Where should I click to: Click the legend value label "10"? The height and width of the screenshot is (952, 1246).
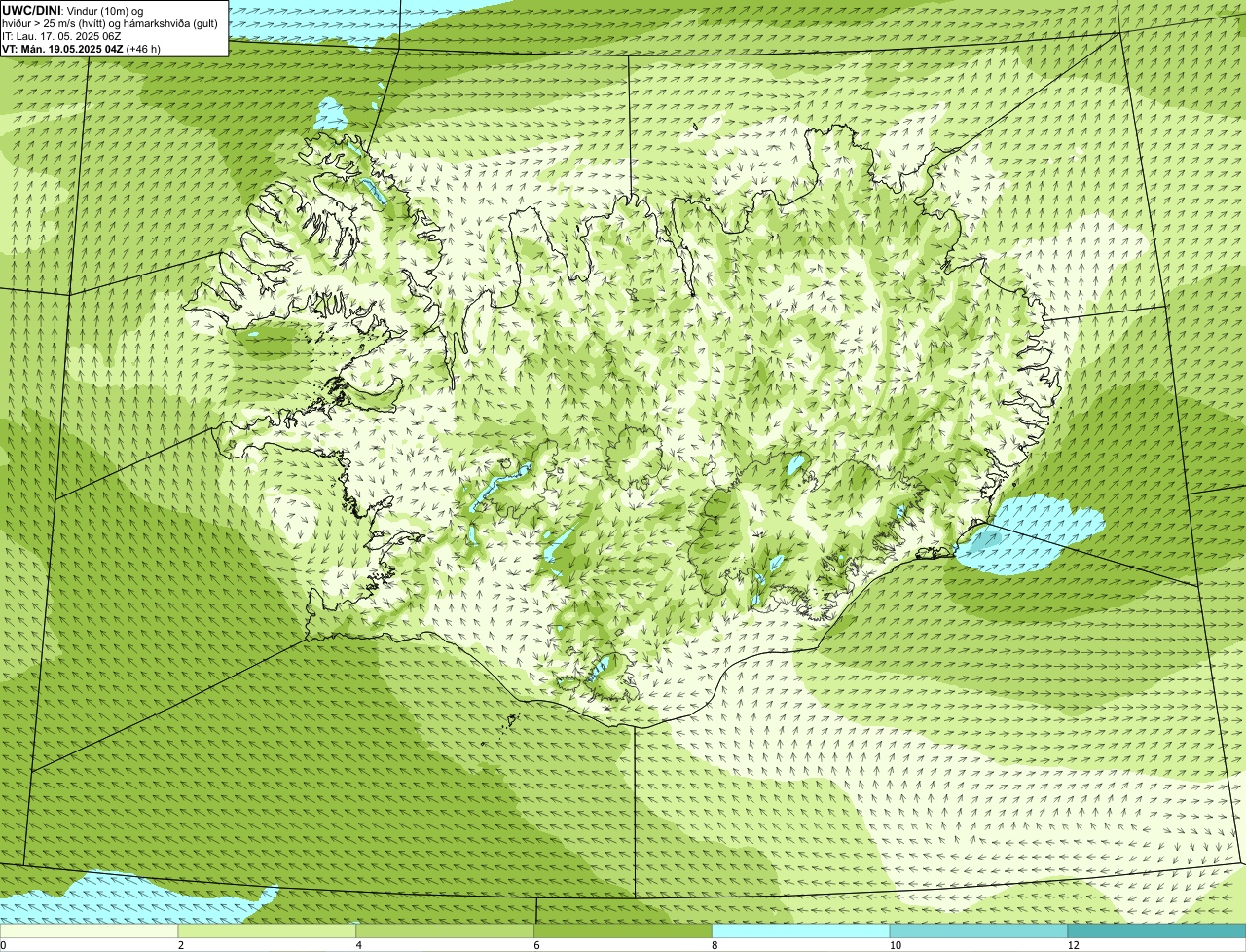tap(895, 945)
